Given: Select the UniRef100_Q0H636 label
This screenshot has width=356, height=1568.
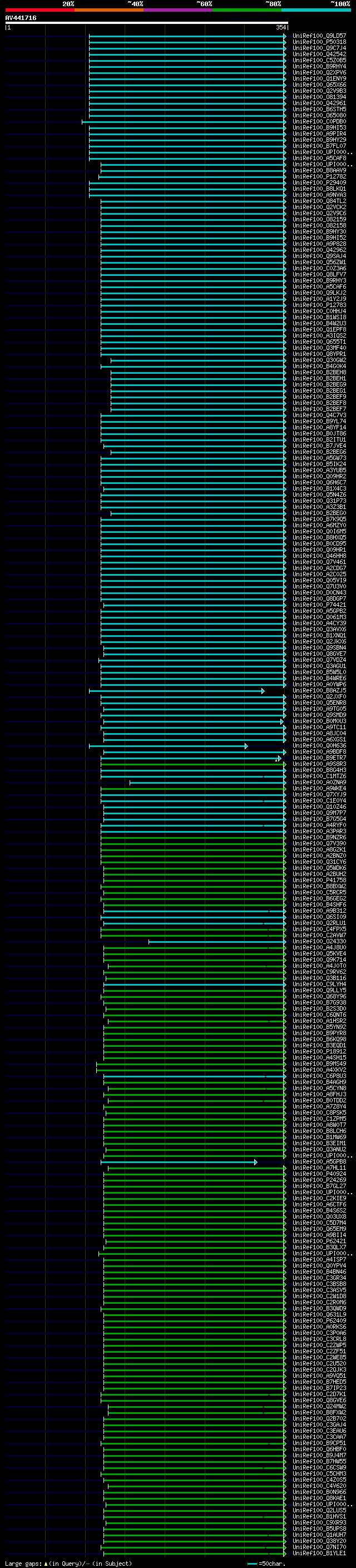Looking at the screenshot, I should coord(319,745).
